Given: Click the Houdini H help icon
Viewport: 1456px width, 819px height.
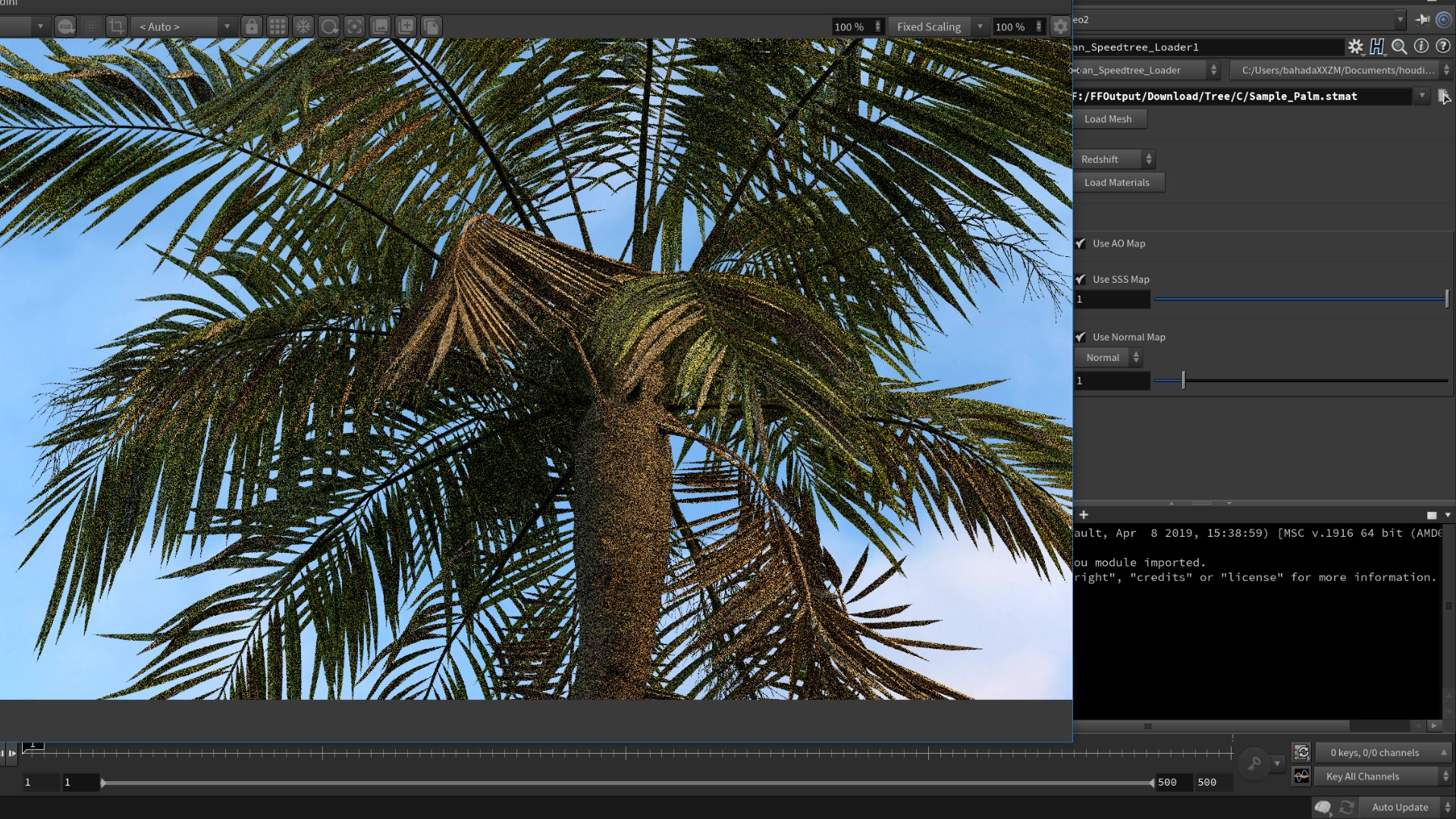Looking at the screenshot, I should [x=1377, y=46].
